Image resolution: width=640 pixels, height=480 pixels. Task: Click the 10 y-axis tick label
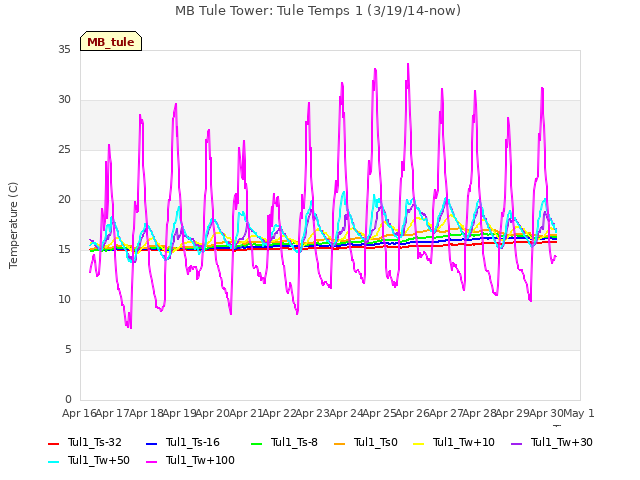pyautogui.click(x=64, y=300)
